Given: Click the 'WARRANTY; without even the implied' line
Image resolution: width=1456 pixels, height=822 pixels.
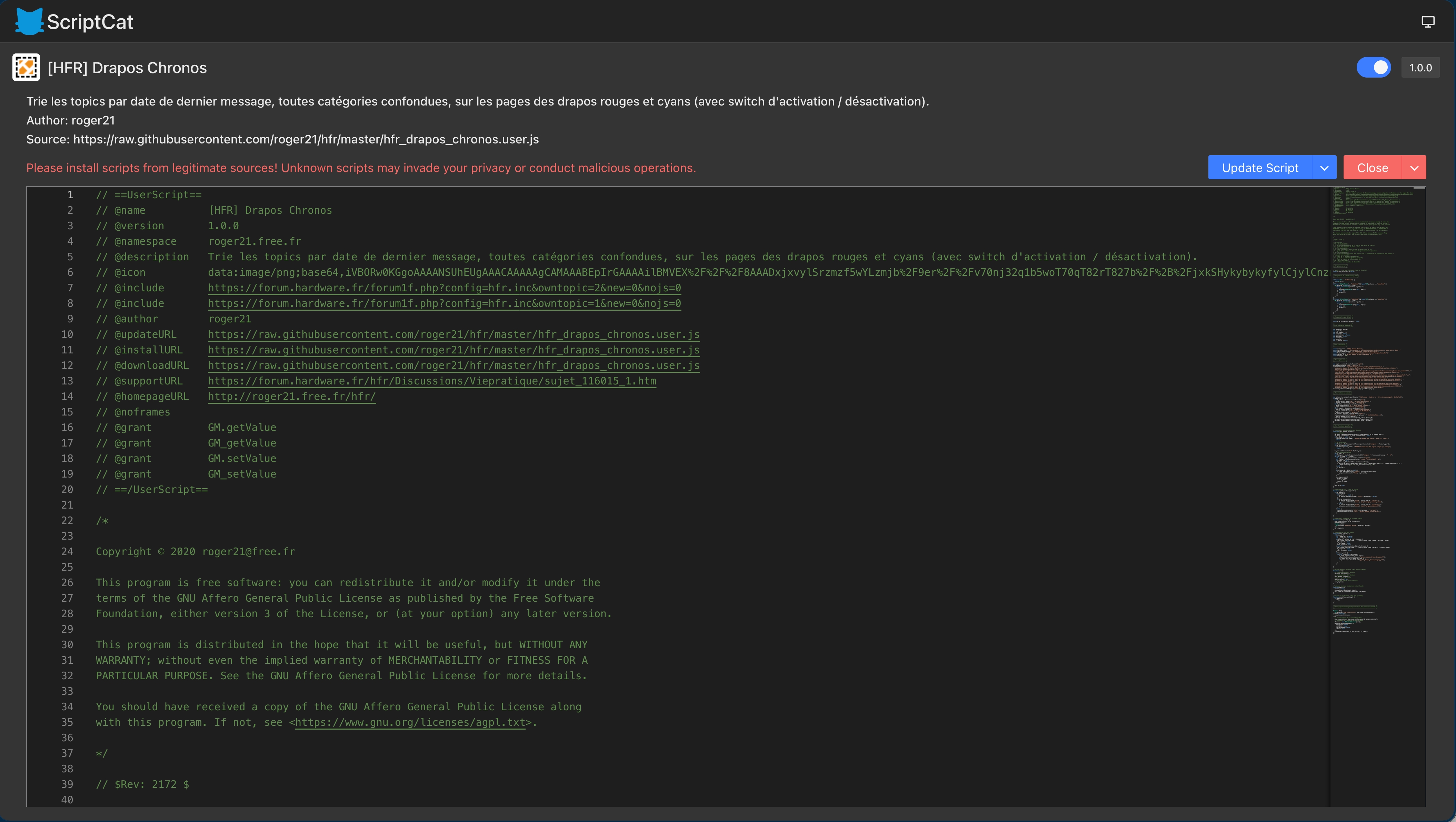Looking at the screenshot, I should point(341,660).
